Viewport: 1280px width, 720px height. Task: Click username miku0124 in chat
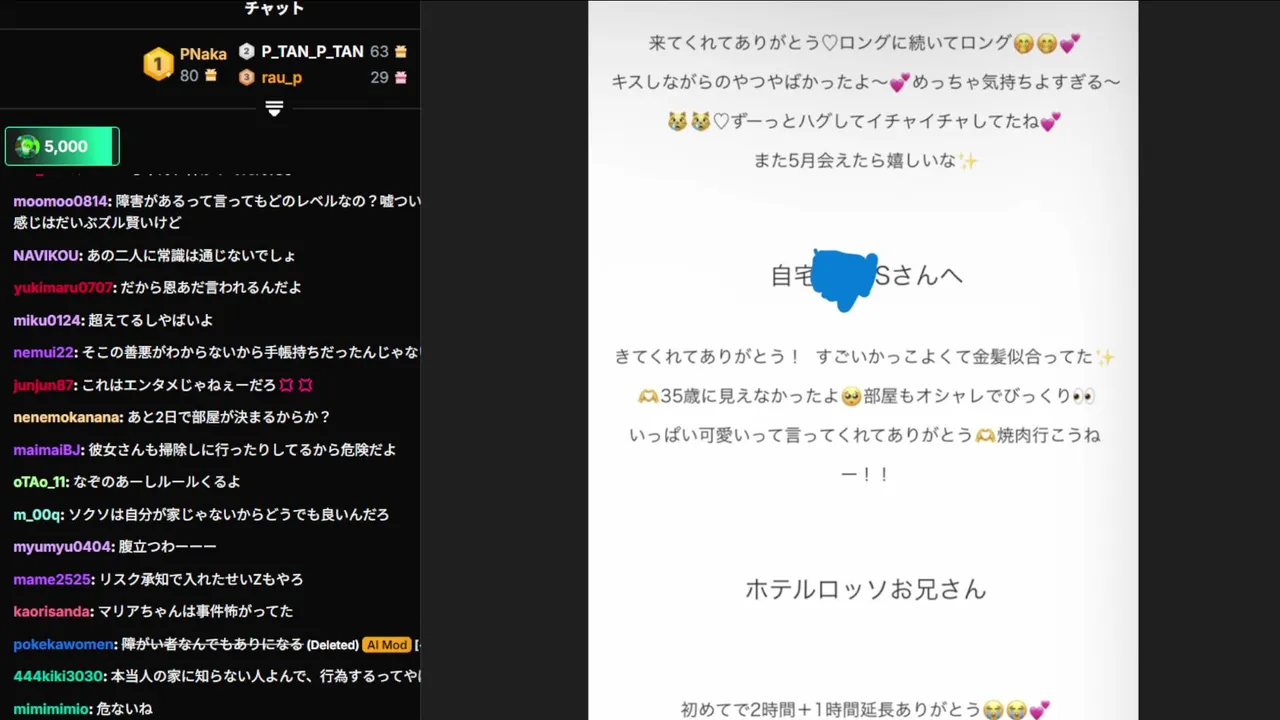click(48, 320)
